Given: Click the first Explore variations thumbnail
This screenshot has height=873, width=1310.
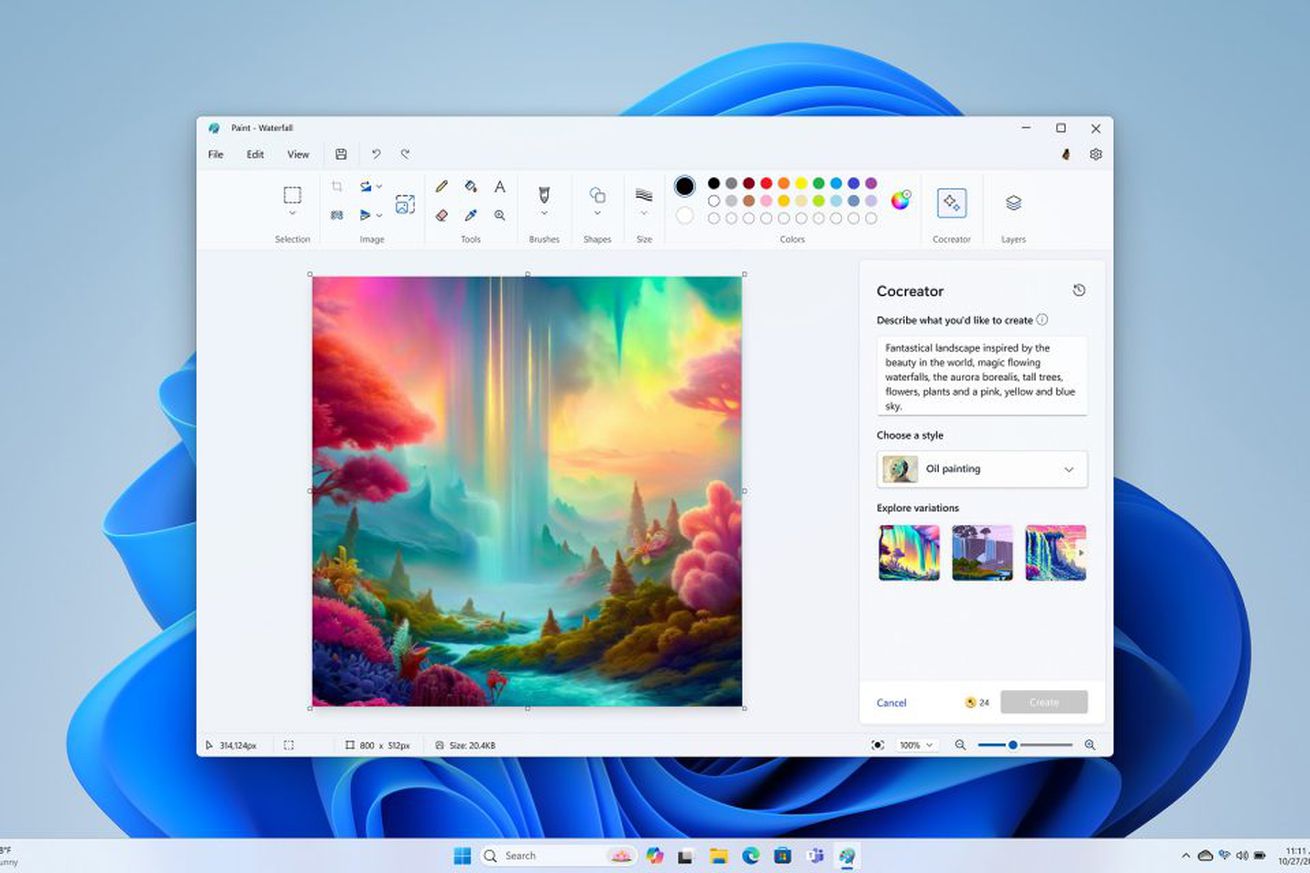Looking at the screenshot, I should click(908, 552).
